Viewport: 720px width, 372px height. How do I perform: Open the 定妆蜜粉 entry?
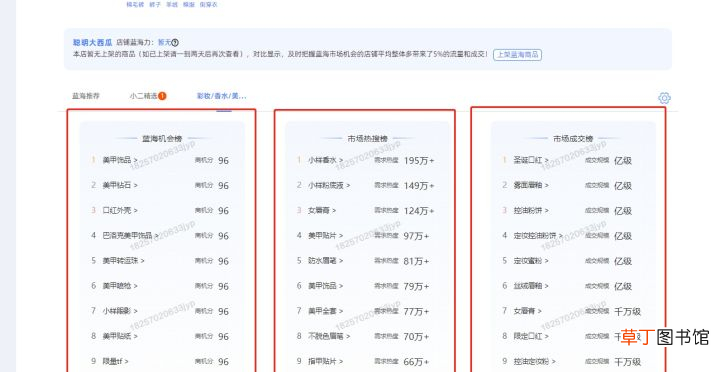pos(531,260)
